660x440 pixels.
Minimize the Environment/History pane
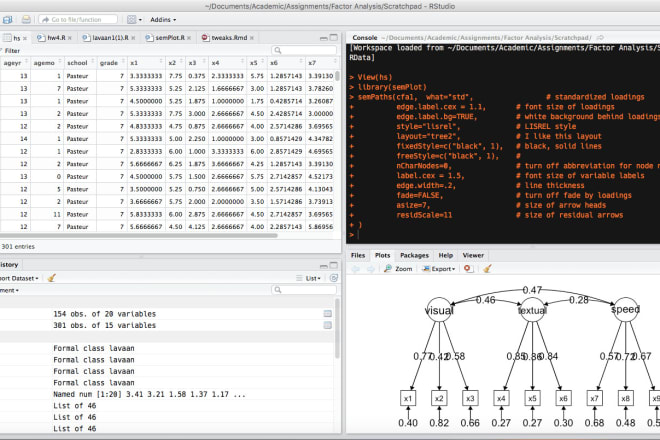coord(323,265)
